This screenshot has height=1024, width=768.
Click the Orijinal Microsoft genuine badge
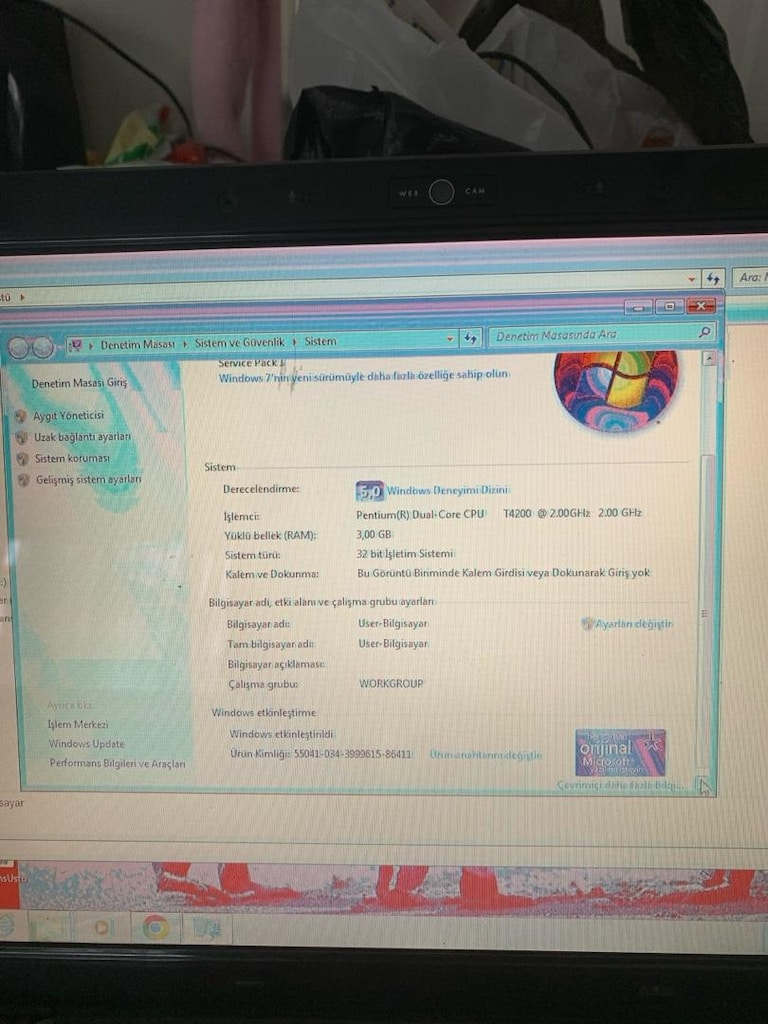620,752
